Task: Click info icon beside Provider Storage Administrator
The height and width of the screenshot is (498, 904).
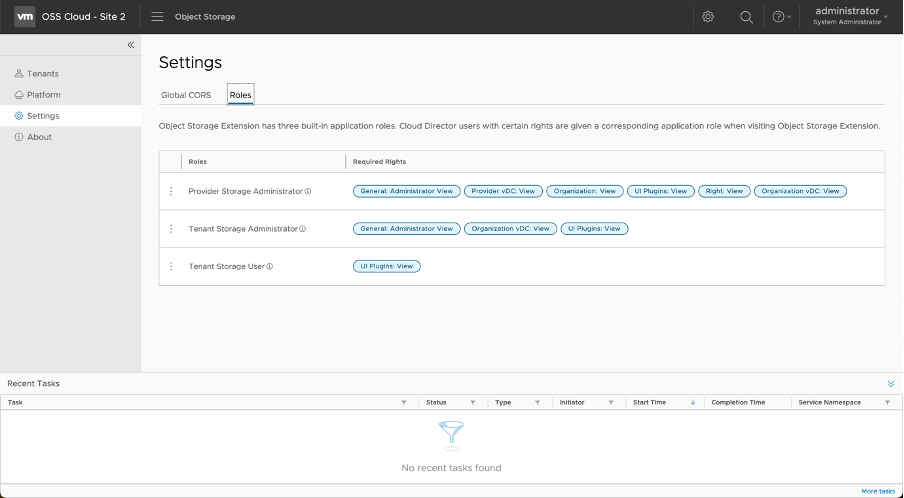Action: (308, 191)
